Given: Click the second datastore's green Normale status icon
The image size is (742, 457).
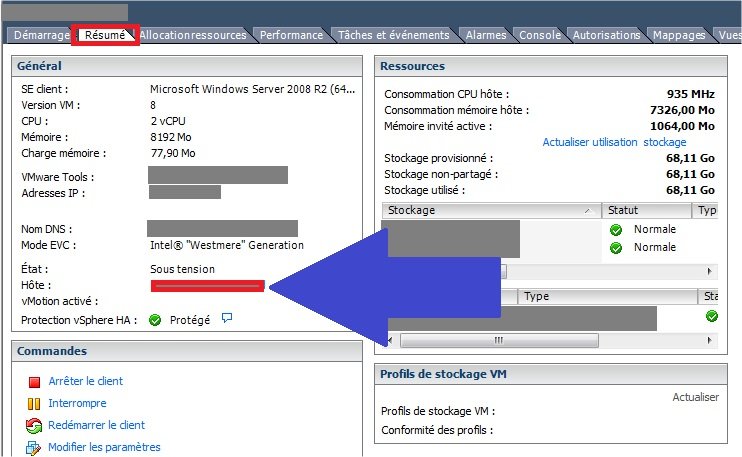Looking at the screenshot, I should point(616,248).
